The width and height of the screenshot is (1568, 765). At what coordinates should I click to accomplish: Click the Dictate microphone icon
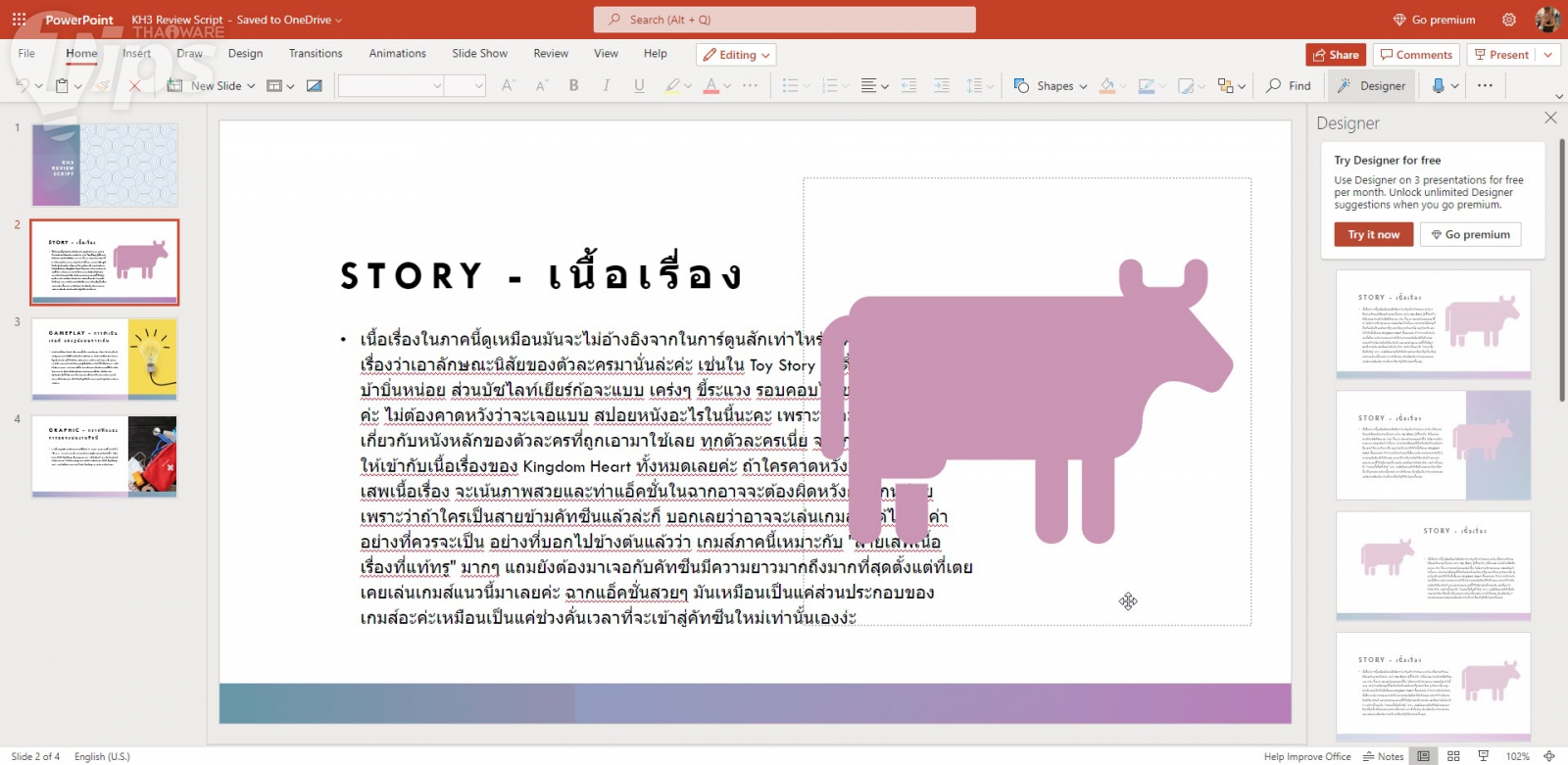[x=1439, y=86]
